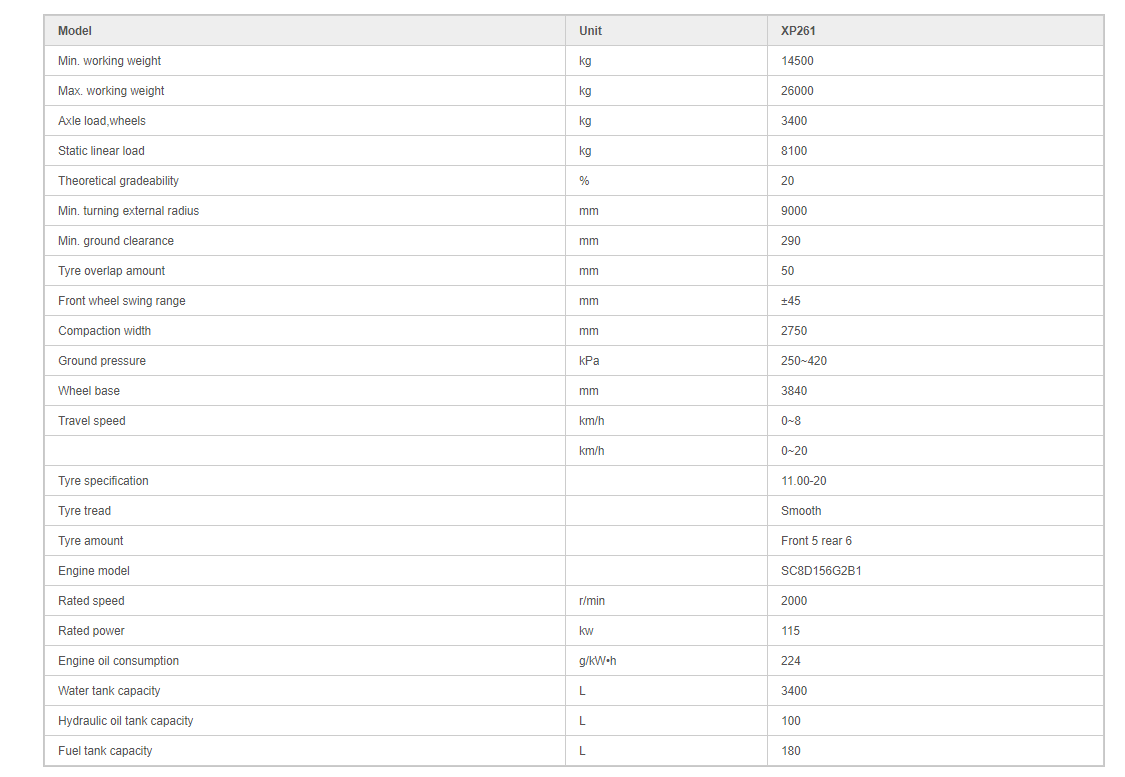Click the Model header cell
The width and height of the screenshot is (1125, 777).
pyautogui.click(x=75, y=31)
